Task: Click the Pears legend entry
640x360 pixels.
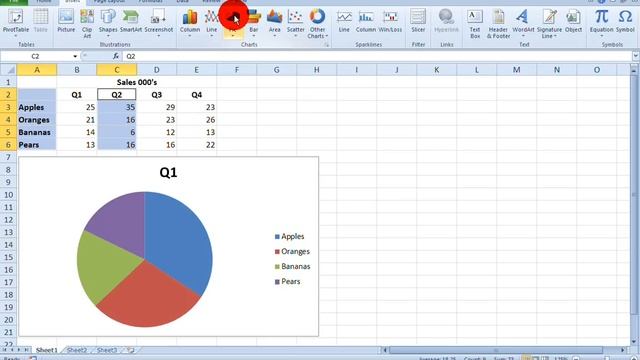Action: tap(287, 282)
